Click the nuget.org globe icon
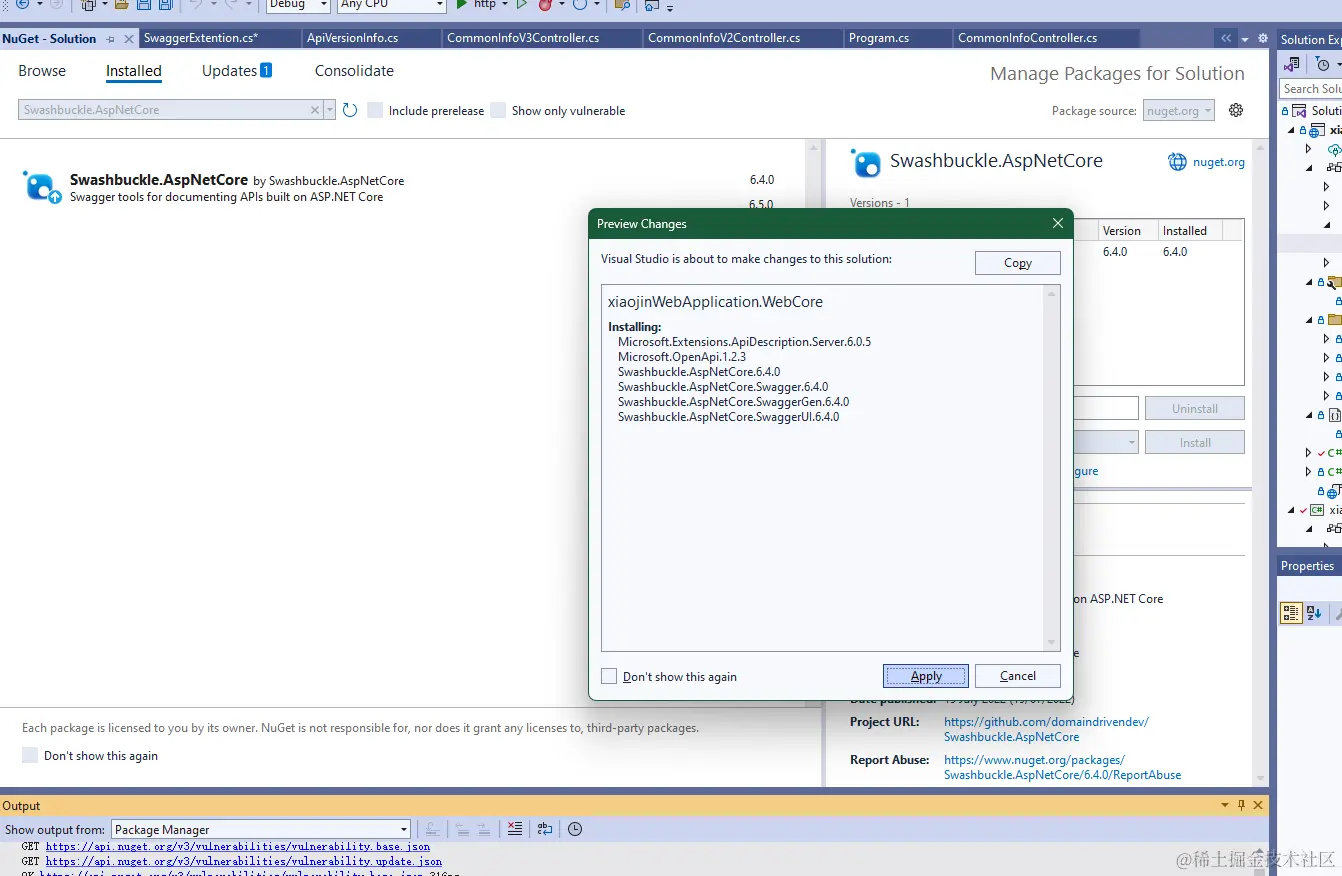This screenshot has height=876, width=1342. point(1178,162)
